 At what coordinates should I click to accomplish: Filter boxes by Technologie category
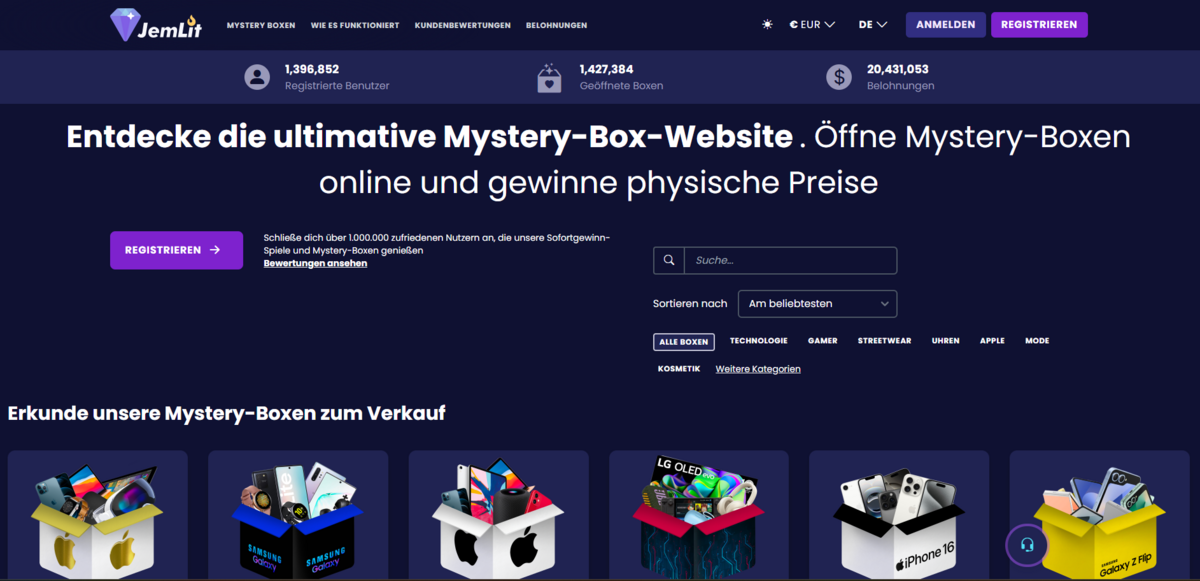pyautogui.click(x=758, y=341)
